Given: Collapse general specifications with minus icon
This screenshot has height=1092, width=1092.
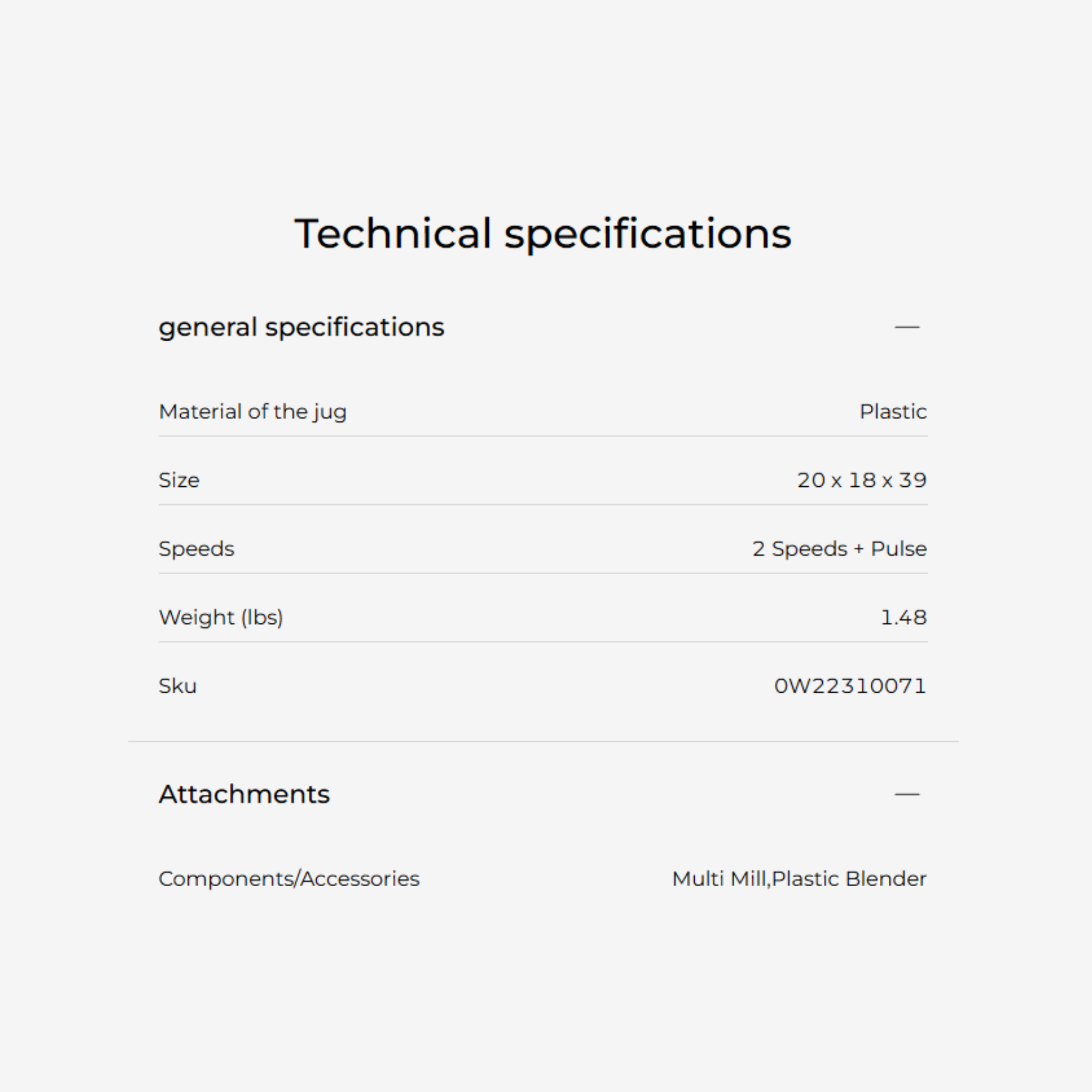Looking at the screenshot, I should pyautogui.click(x=906, y=327).
